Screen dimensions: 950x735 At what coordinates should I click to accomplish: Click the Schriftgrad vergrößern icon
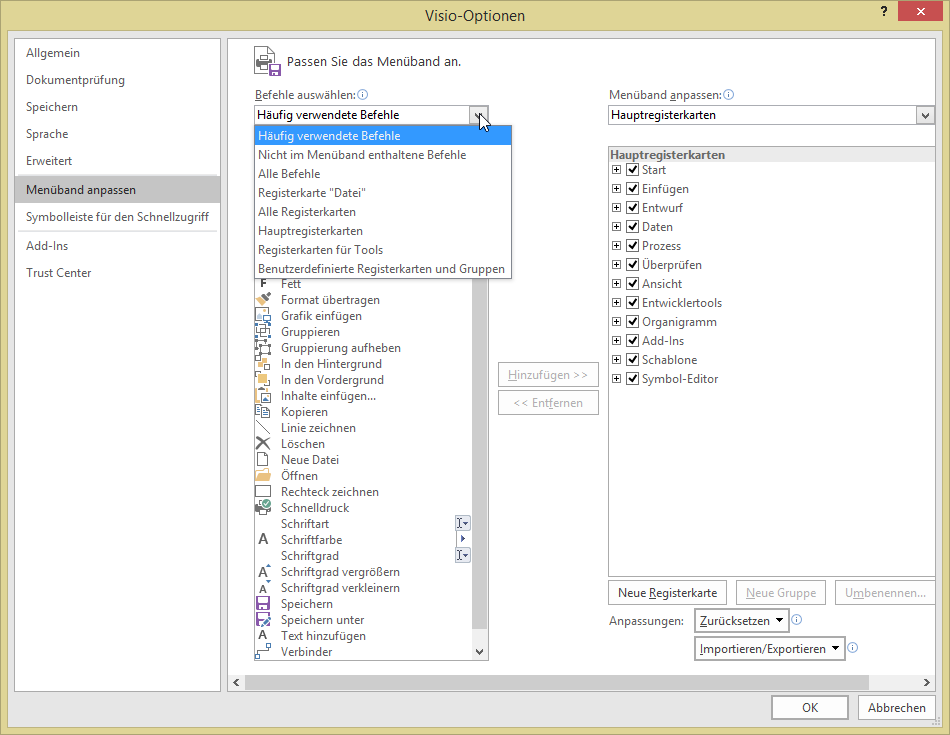(263, 571)
